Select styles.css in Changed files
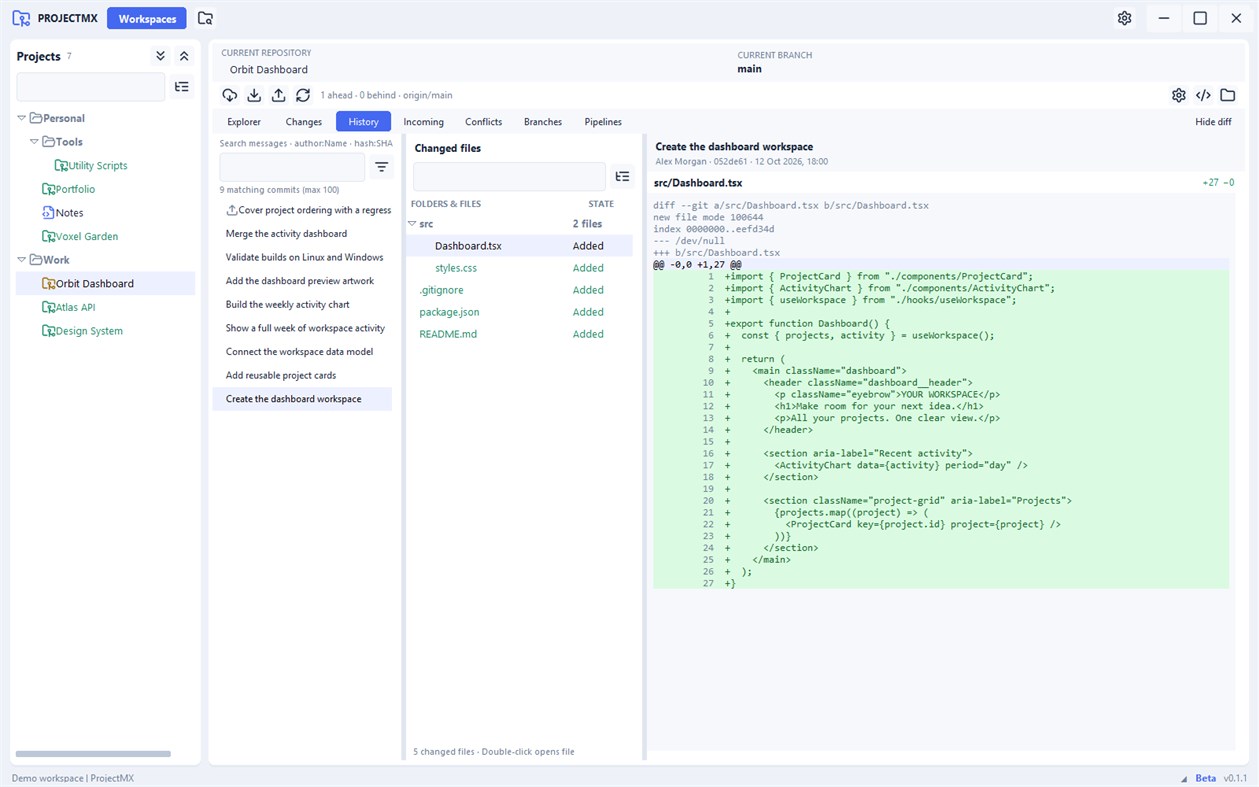This screenshot has height=787, width=1259. [x=519, y=268]
